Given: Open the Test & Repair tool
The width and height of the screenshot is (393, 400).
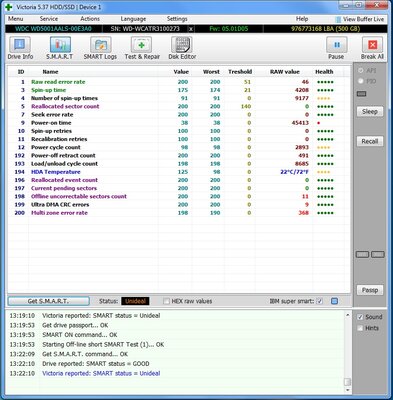Looking at the screenshot, I should 142,45.
